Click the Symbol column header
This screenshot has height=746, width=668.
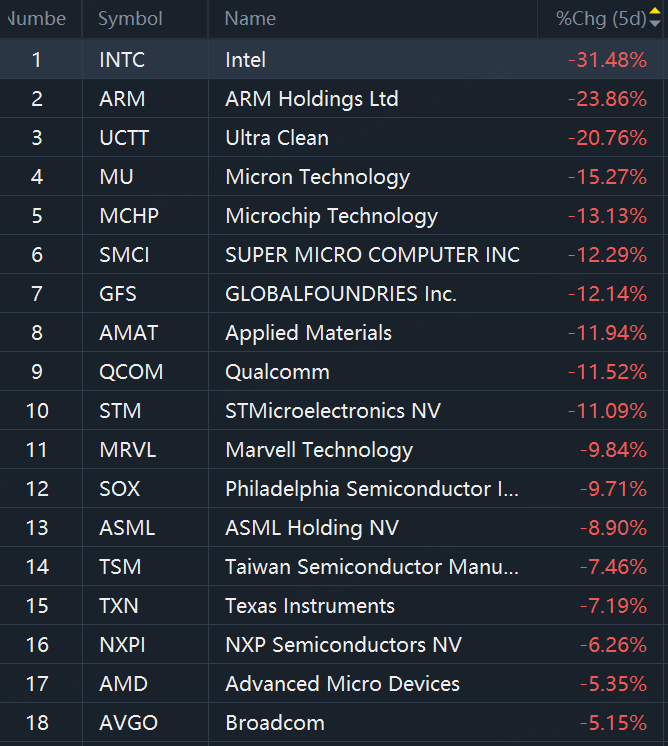pos(130,19)
